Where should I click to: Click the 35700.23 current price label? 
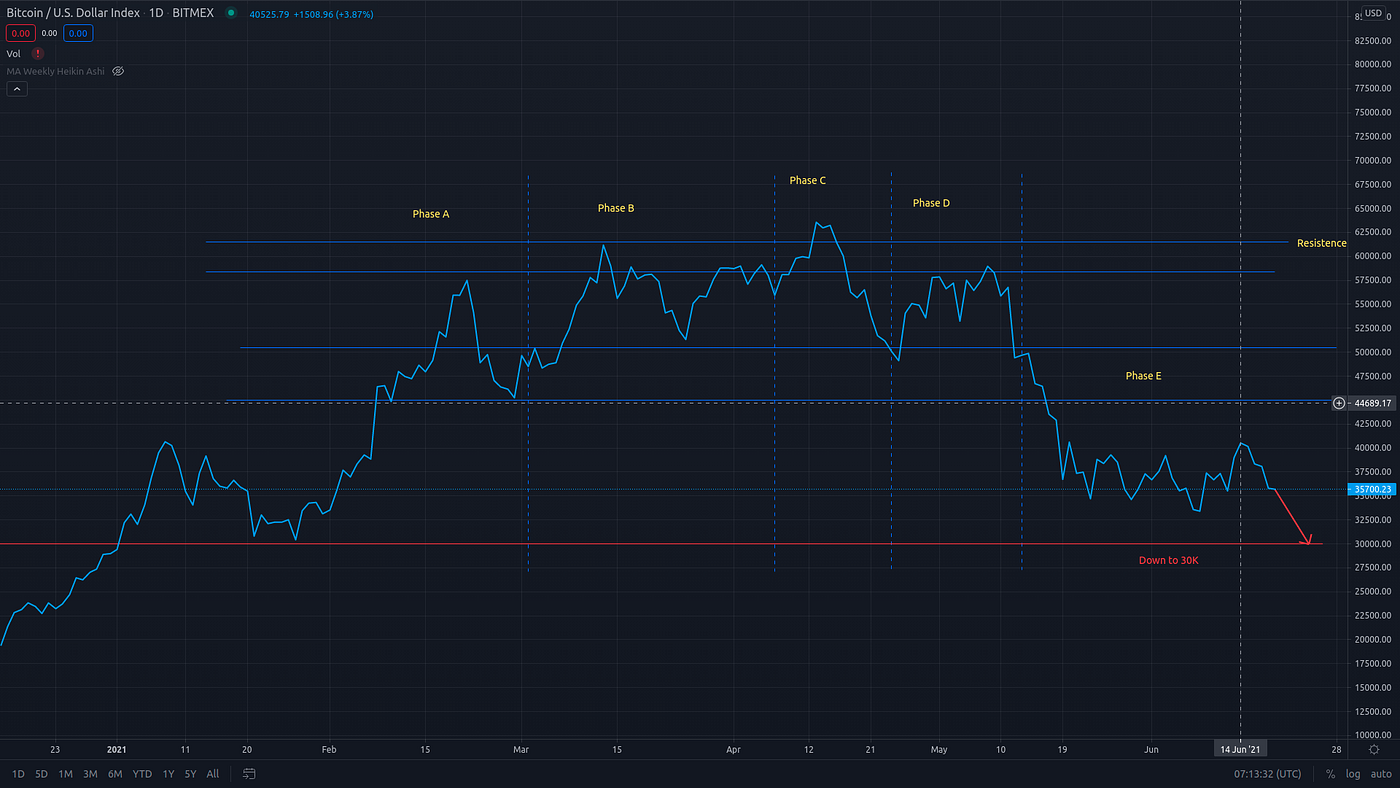coord(1371,489)
